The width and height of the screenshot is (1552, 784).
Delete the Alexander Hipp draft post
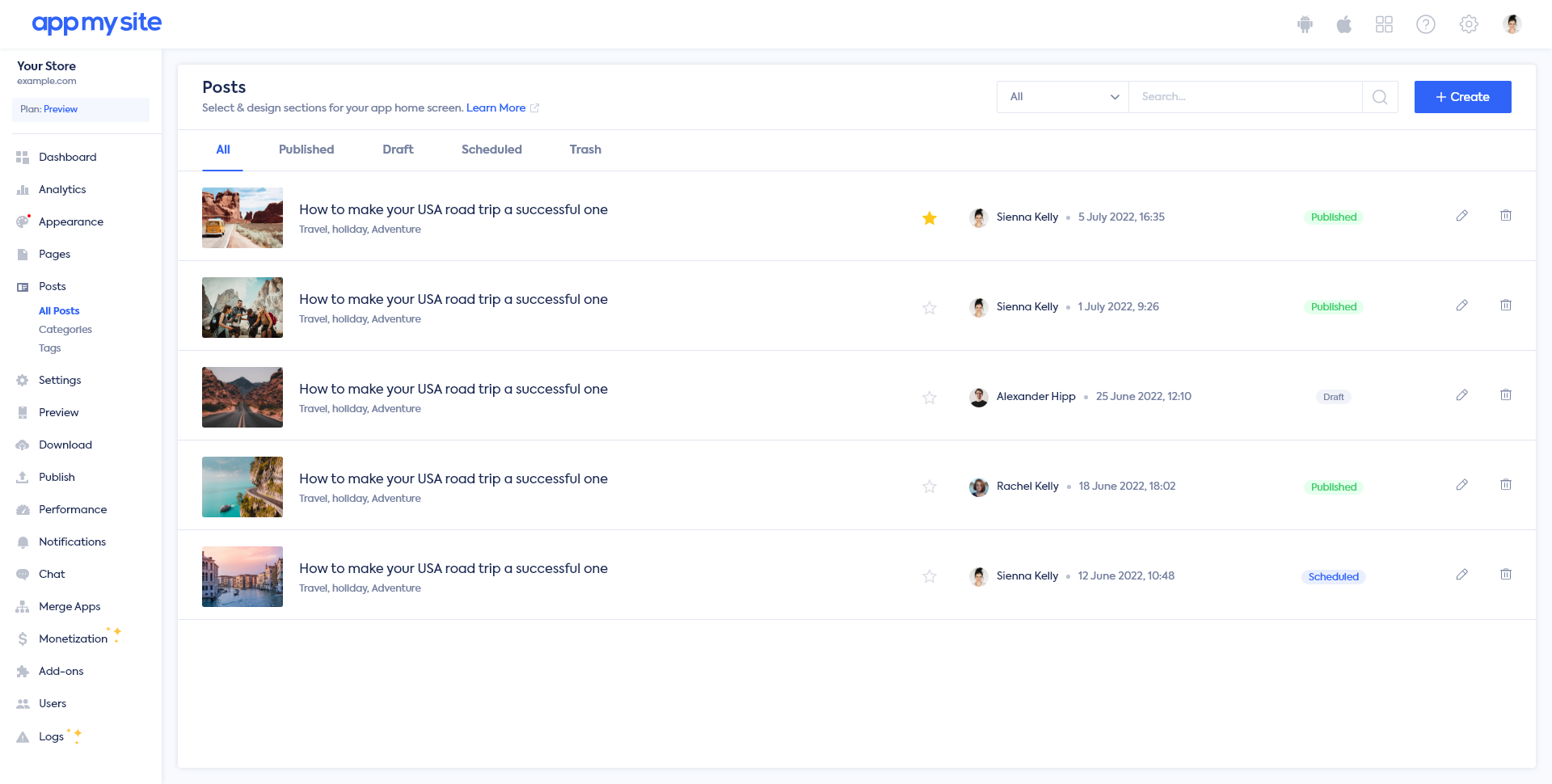click(1506, 395)
